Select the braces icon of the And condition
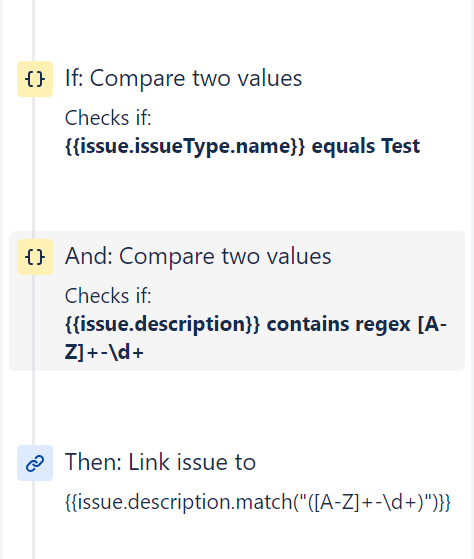Image resolution: width=474 pixels, height=559 pixels. pos(35,257)
